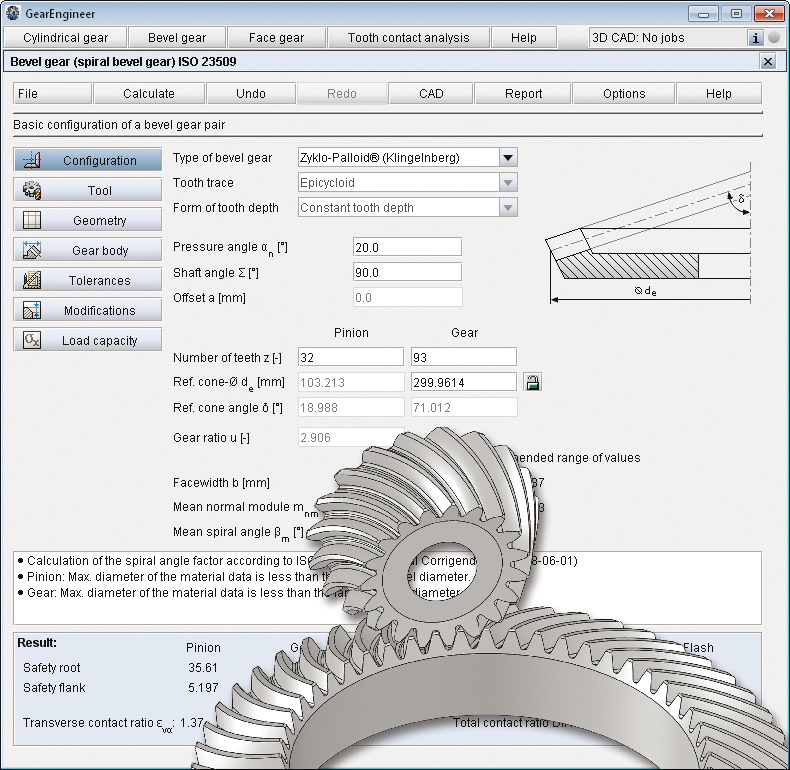Click the Gear Ref. cone angle field 71.012

pos(464,408)
